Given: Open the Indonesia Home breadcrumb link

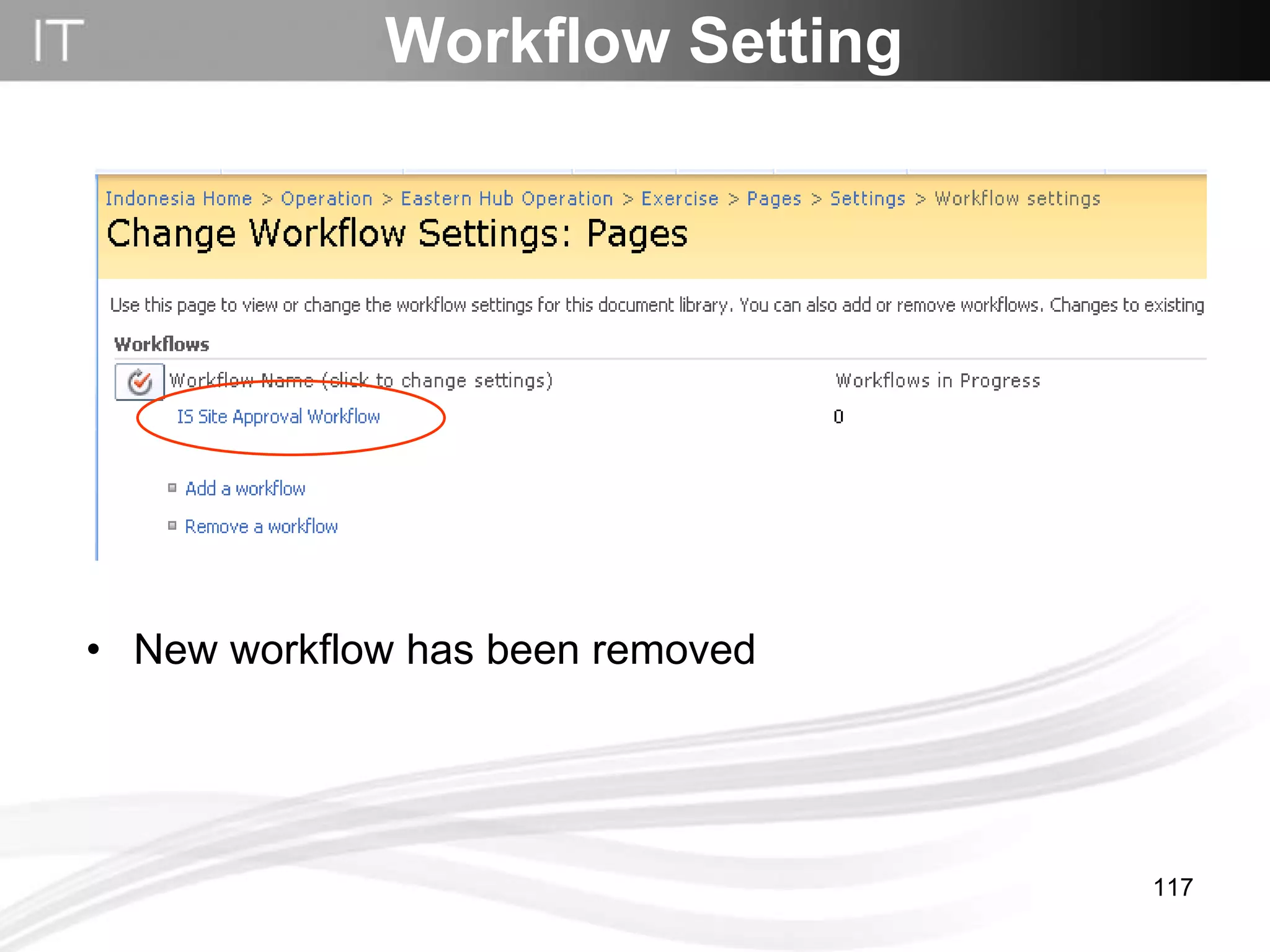Looking at the screenshot, I should point(179,198).
